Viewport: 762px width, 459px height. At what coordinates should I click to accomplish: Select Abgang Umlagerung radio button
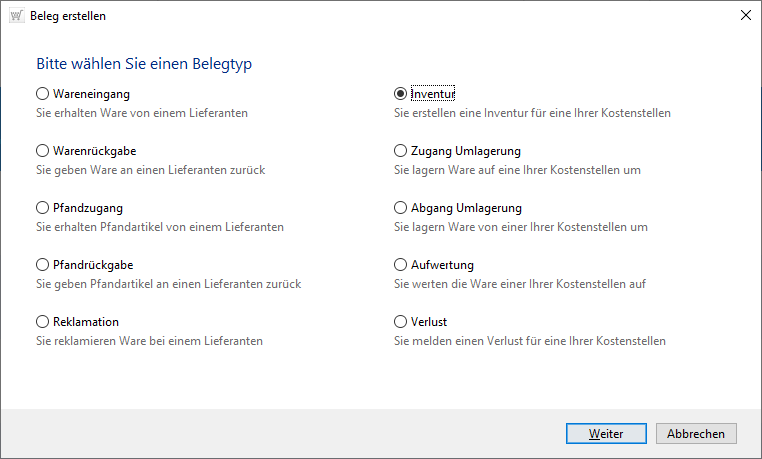click(x=401, y=208)
